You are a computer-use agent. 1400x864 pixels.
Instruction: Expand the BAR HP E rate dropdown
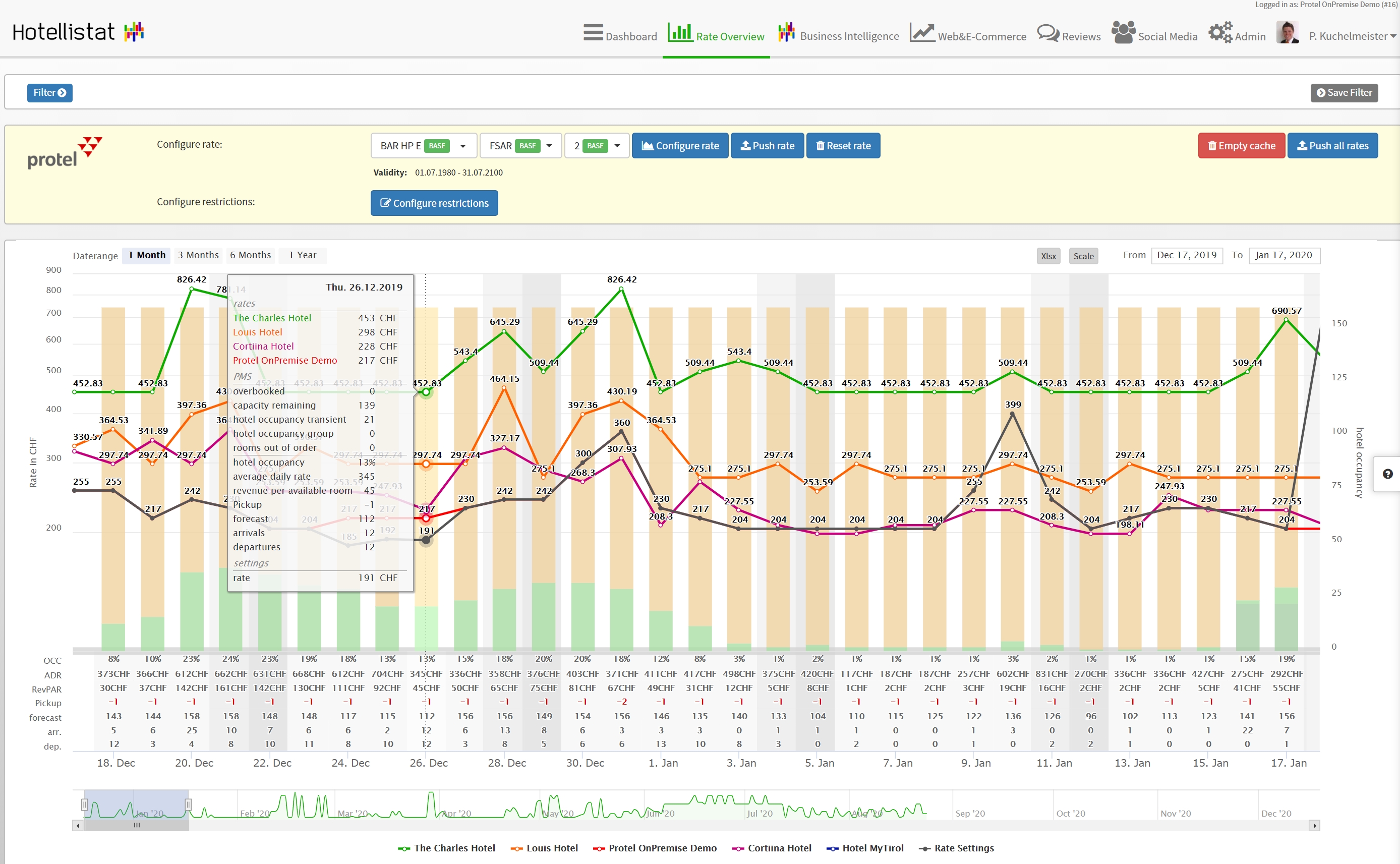(x=462, y=146)
